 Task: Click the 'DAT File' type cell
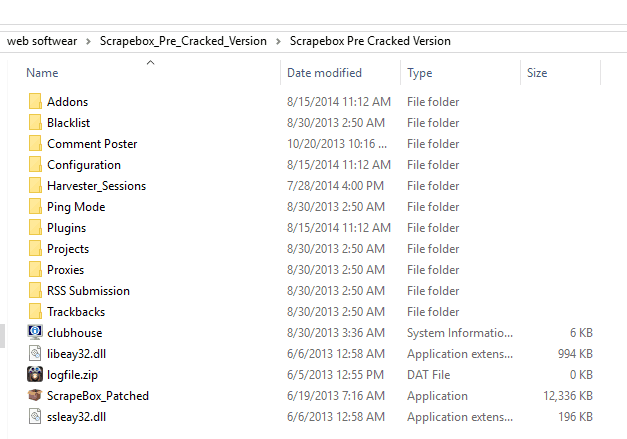pos(428,374)
